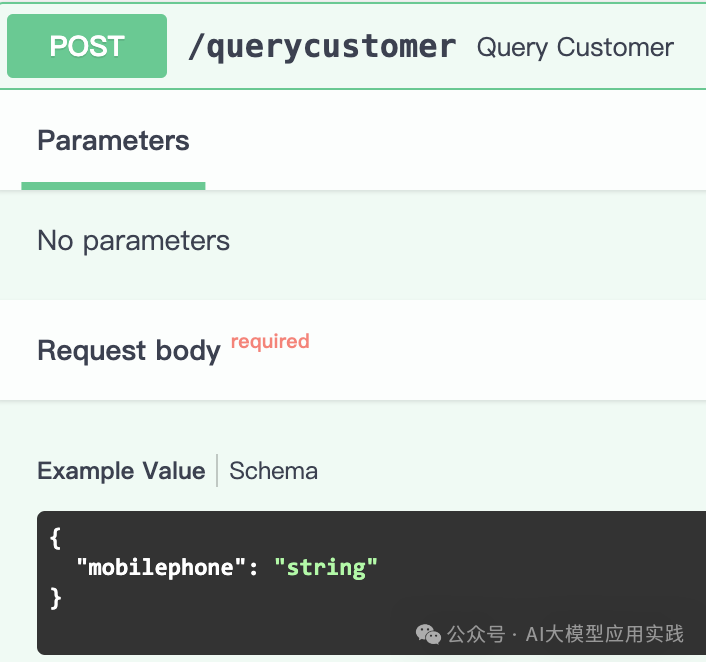Switch to the Parameters tab
This screenshot has width=706, height=662.
[x=113, y=141]
